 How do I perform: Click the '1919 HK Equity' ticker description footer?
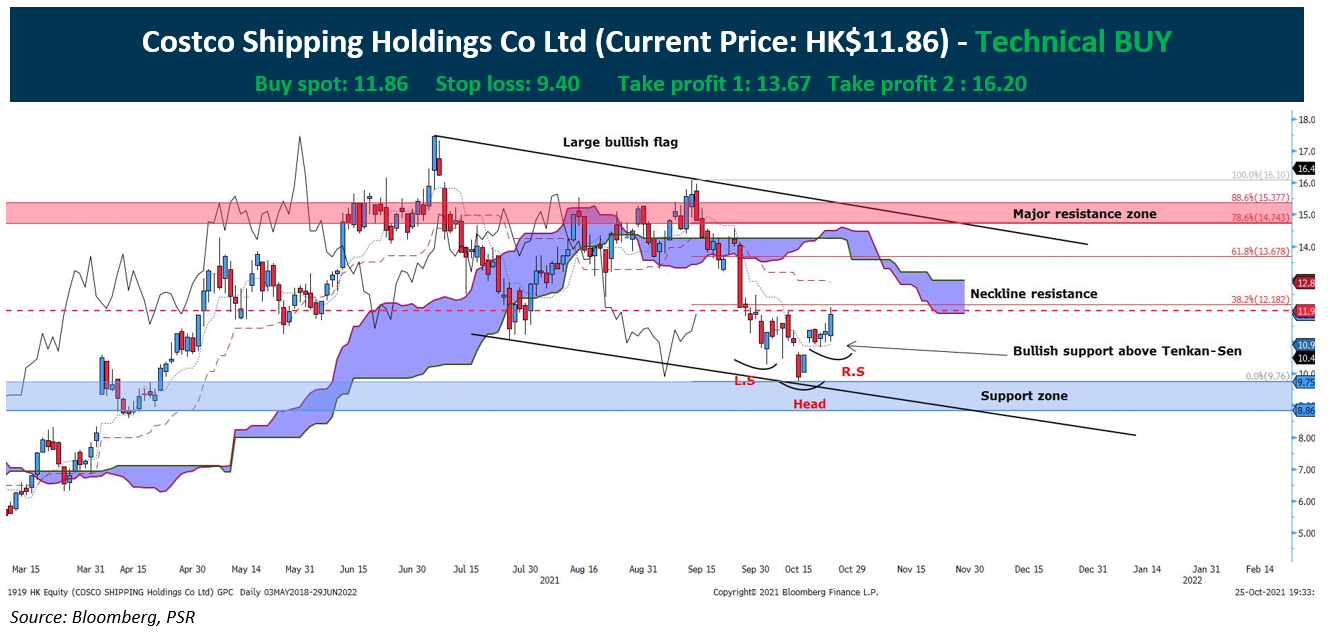coord(182,592)
